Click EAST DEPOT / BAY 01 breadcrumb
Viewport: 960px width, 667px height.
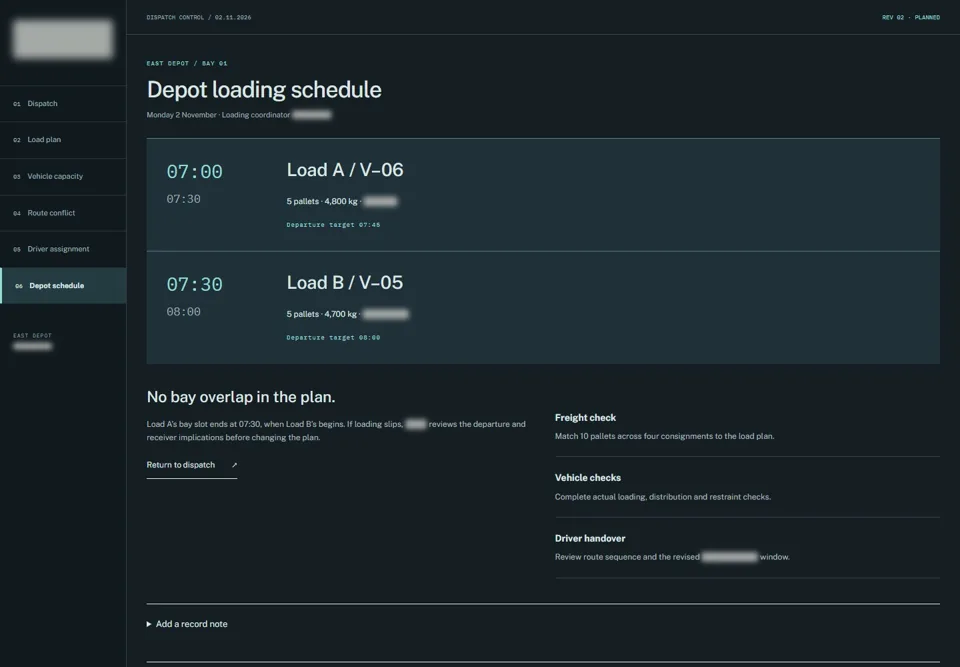(x=187, y=63)
